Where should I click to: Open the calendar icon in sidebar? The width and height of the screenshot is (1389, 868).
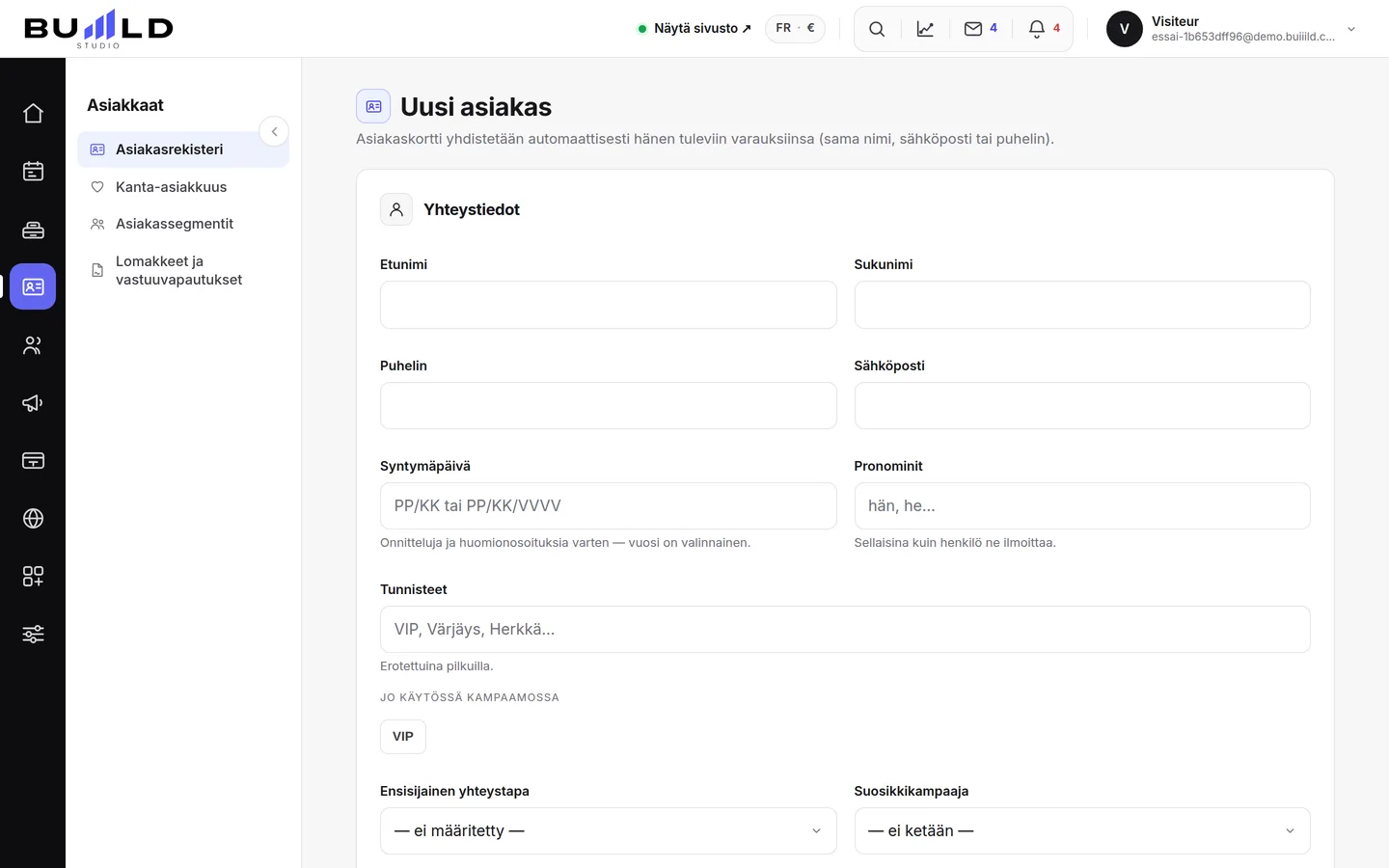33,172
